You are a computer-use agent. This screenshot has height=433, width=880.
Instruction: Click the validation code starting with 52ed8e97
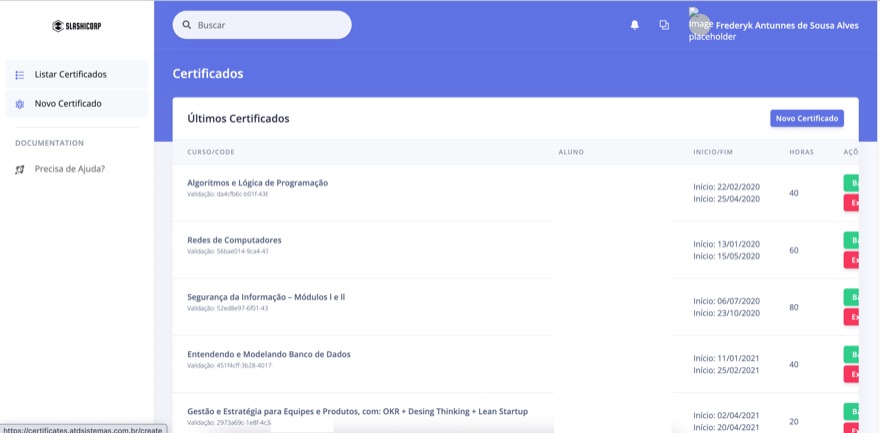(227, 308)
